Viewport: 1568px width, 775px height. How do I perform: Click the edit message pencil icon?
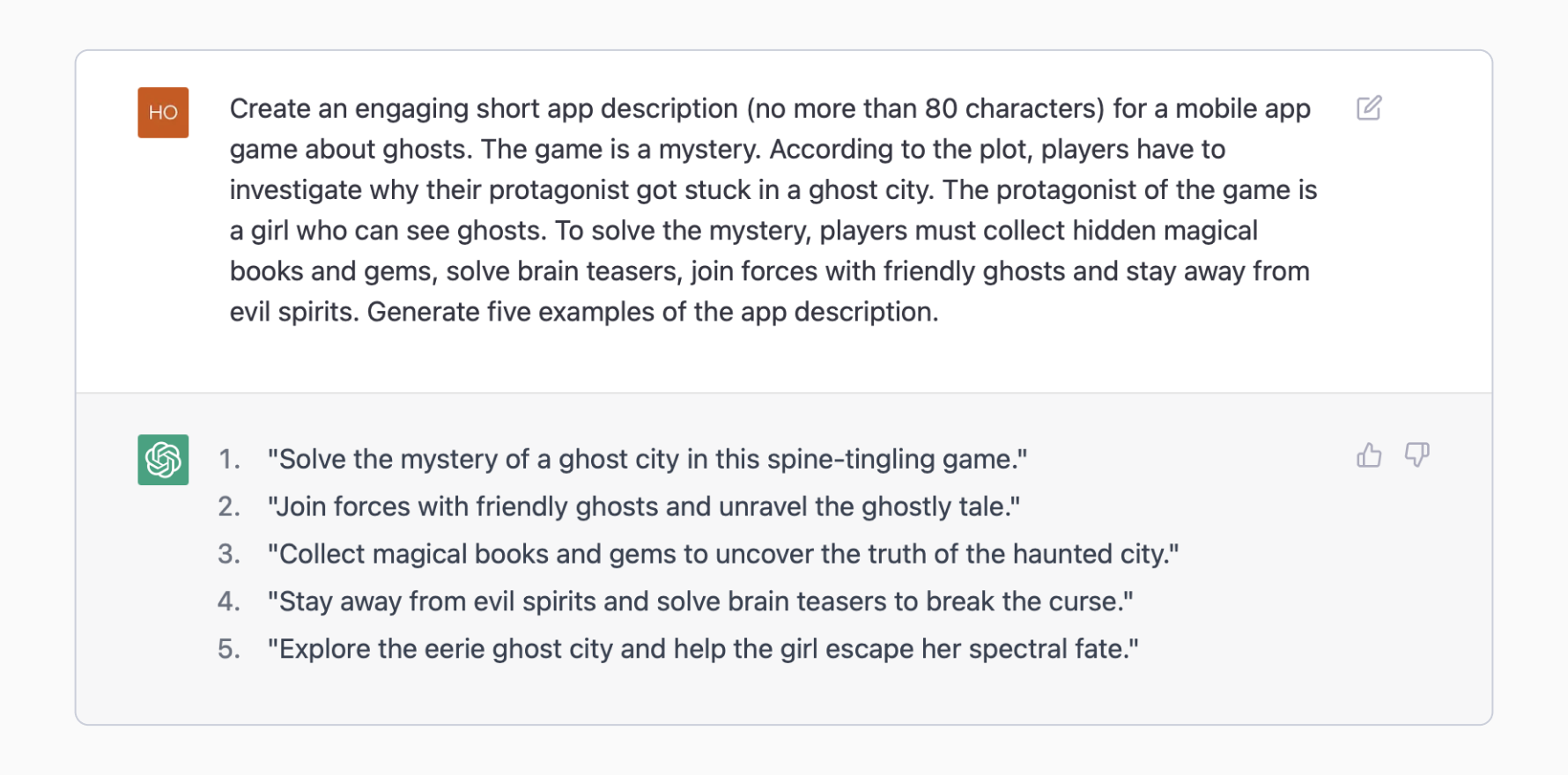1368,108
